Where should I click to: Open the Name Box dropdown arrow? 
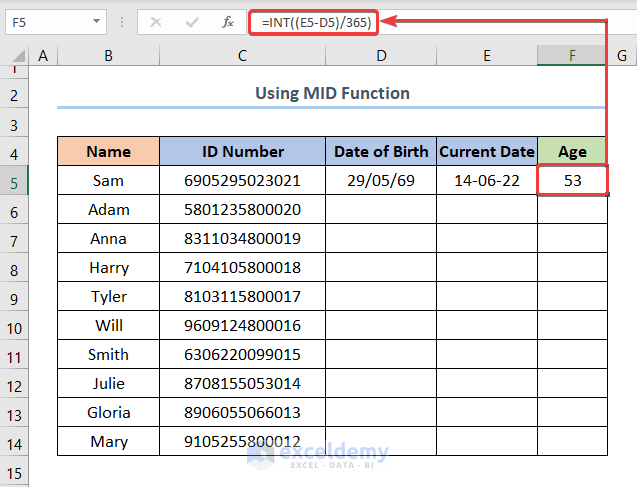(x=96, y=21)
